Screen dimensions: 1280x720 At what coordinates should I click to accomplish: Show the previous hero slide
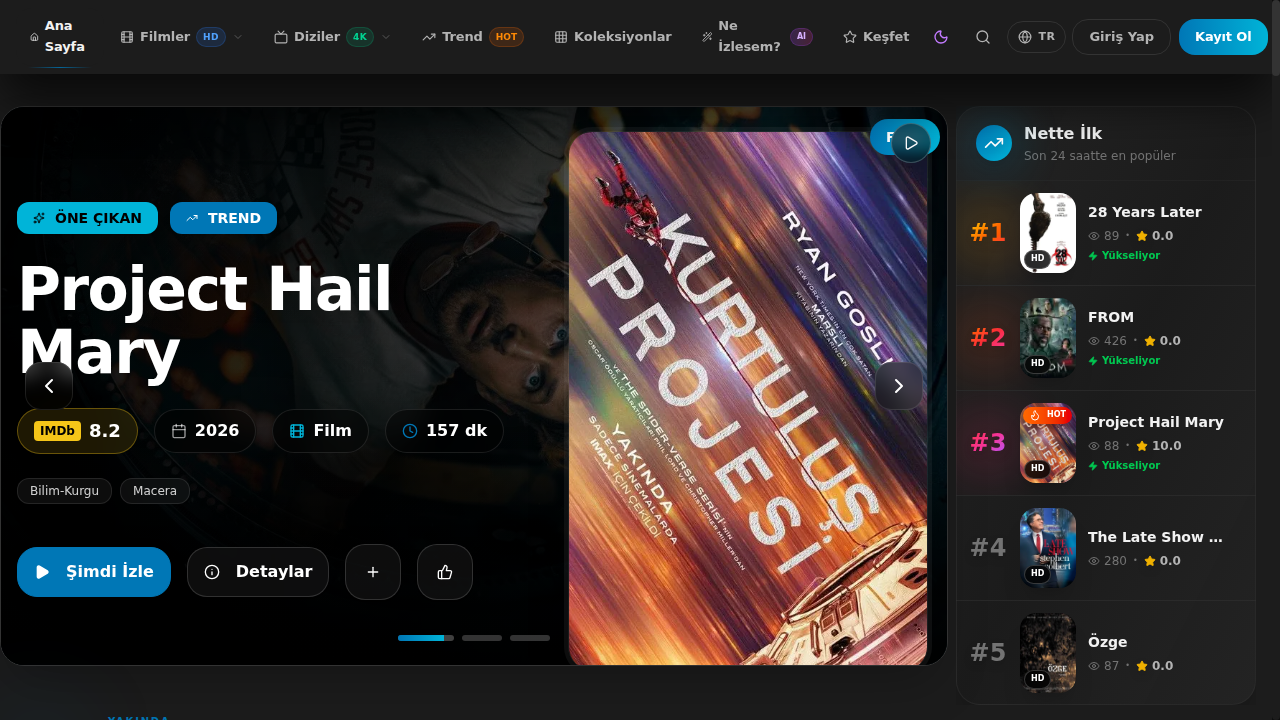click(49, 386)
